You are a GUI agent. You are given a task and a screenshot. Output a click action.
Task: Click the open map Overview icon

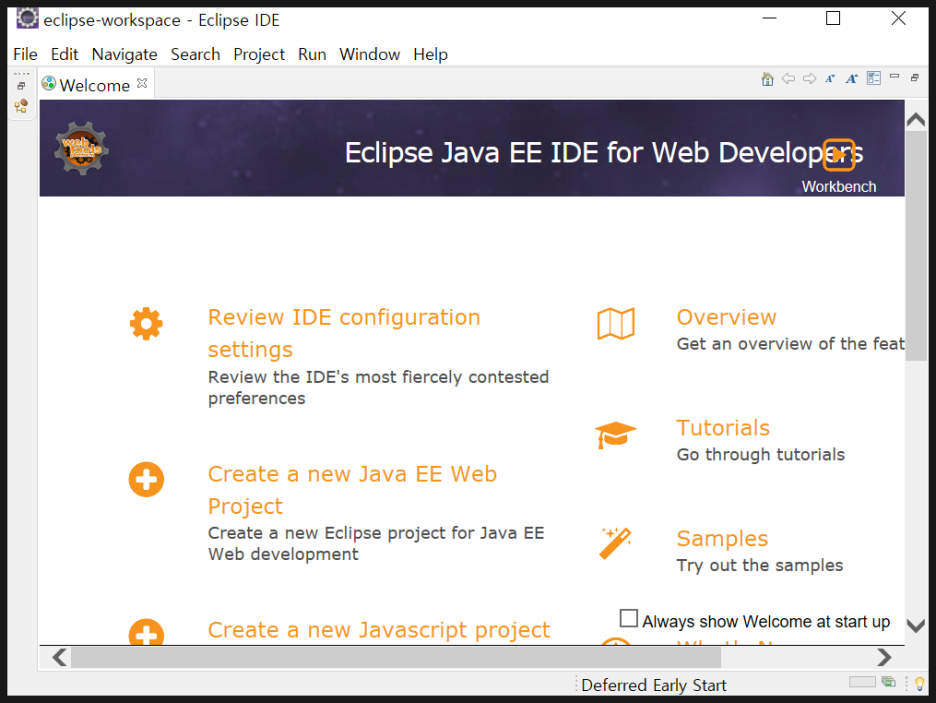(616, 324)
